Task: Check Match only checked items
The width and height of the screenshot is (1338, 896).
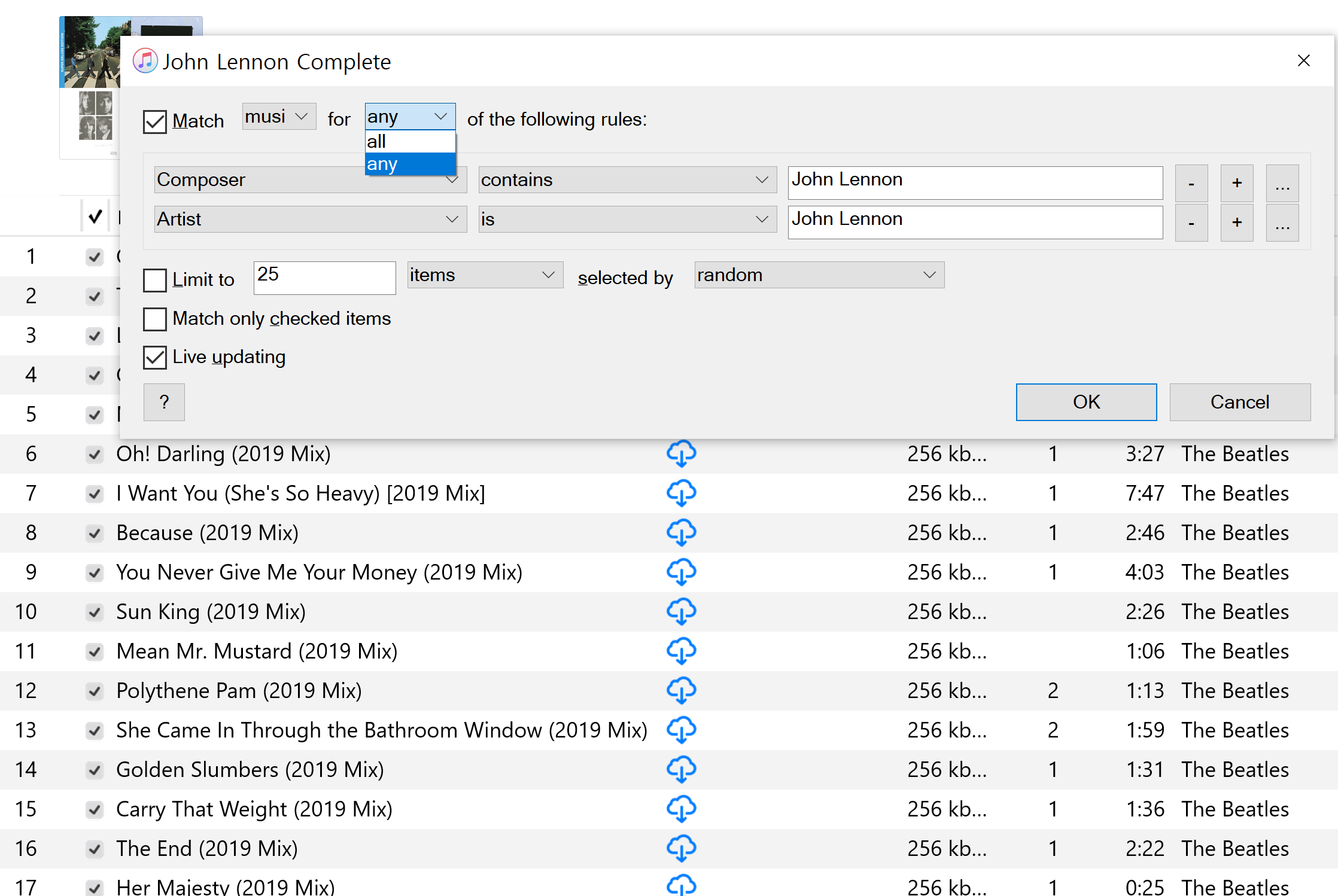Action: [155, 319]
